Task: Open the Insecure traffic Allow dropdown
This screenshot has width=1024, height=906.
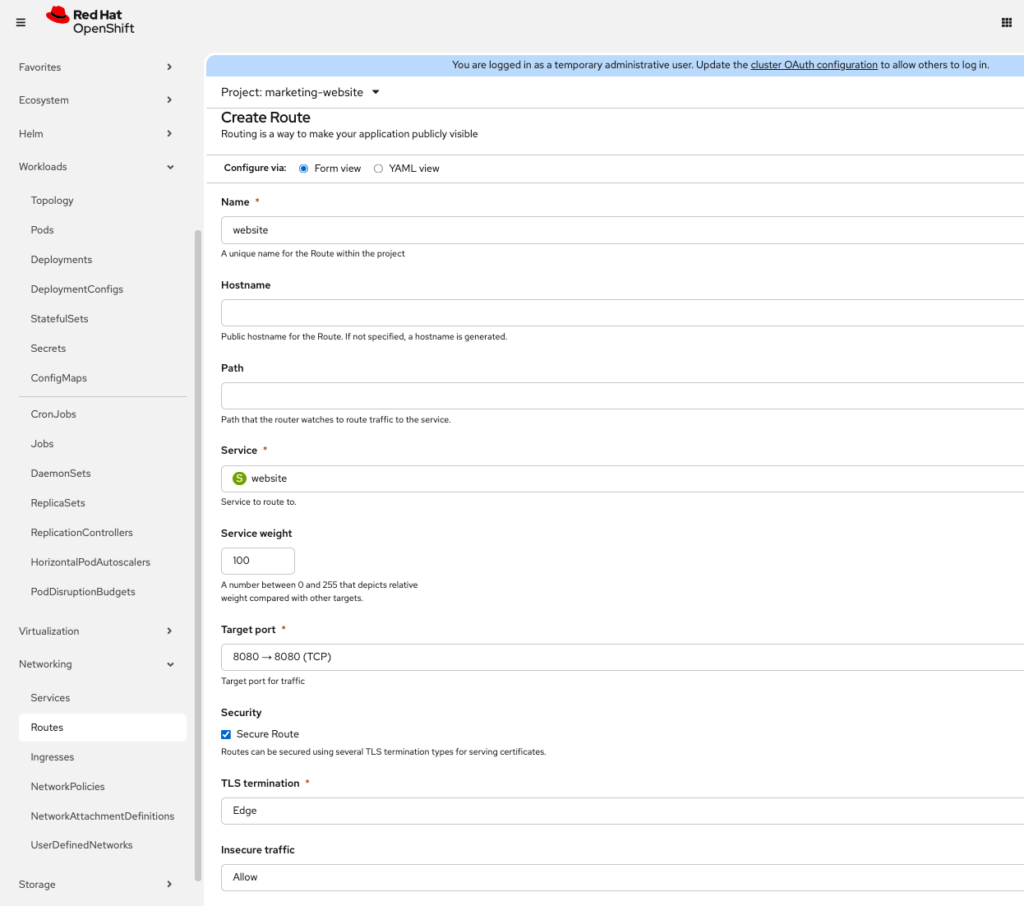Action: pos(620,877)
